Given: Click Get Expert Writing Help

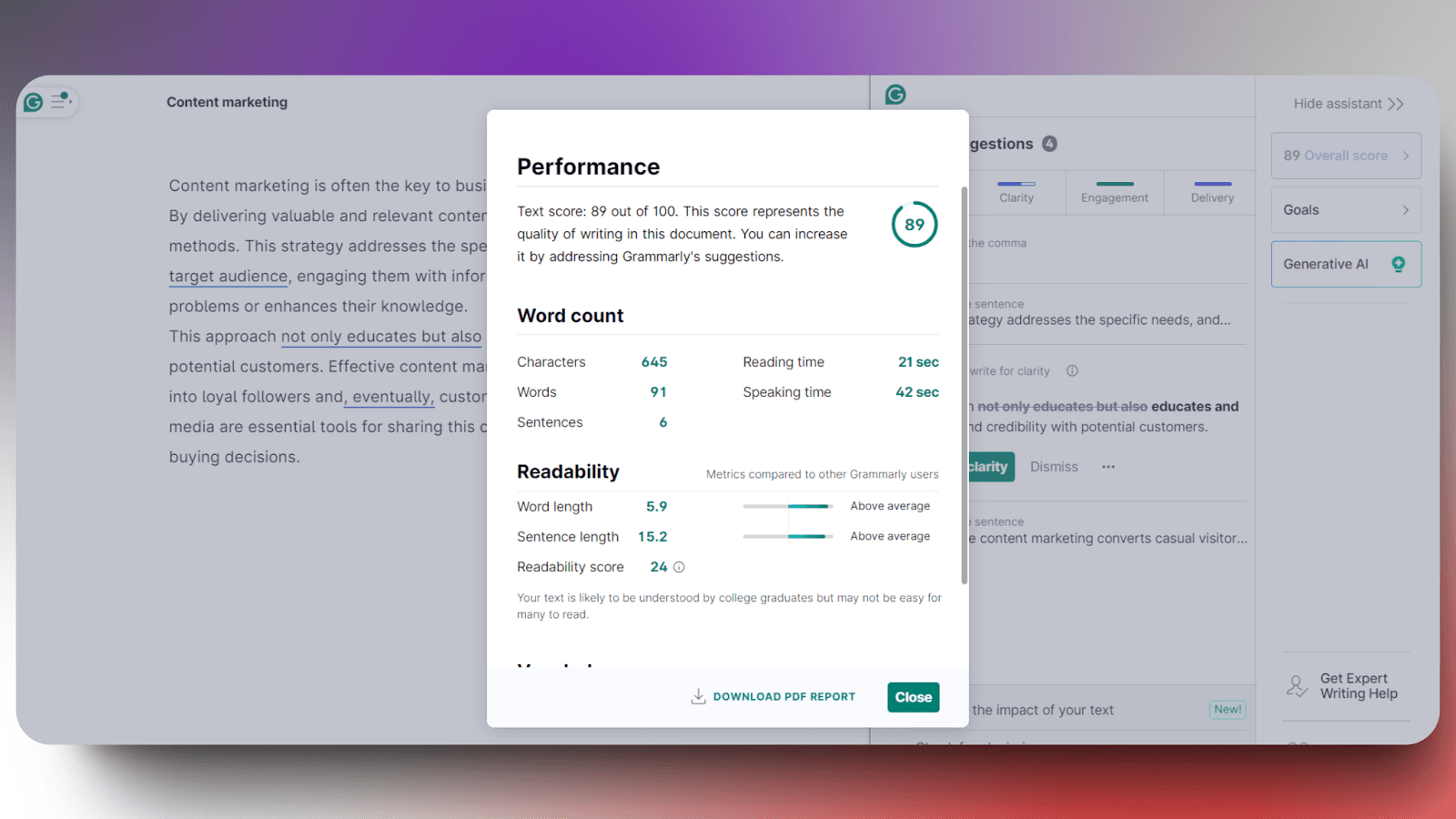Looking at the screenshot, I should click(x=1346, y=686).
